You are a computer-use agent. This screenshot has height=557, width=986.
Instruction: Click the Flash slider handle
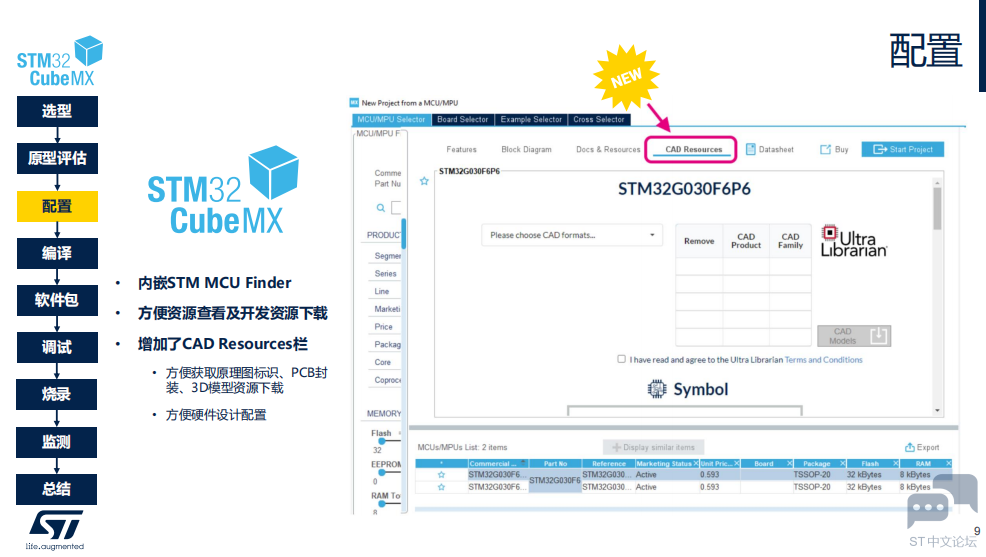point(382,441)
